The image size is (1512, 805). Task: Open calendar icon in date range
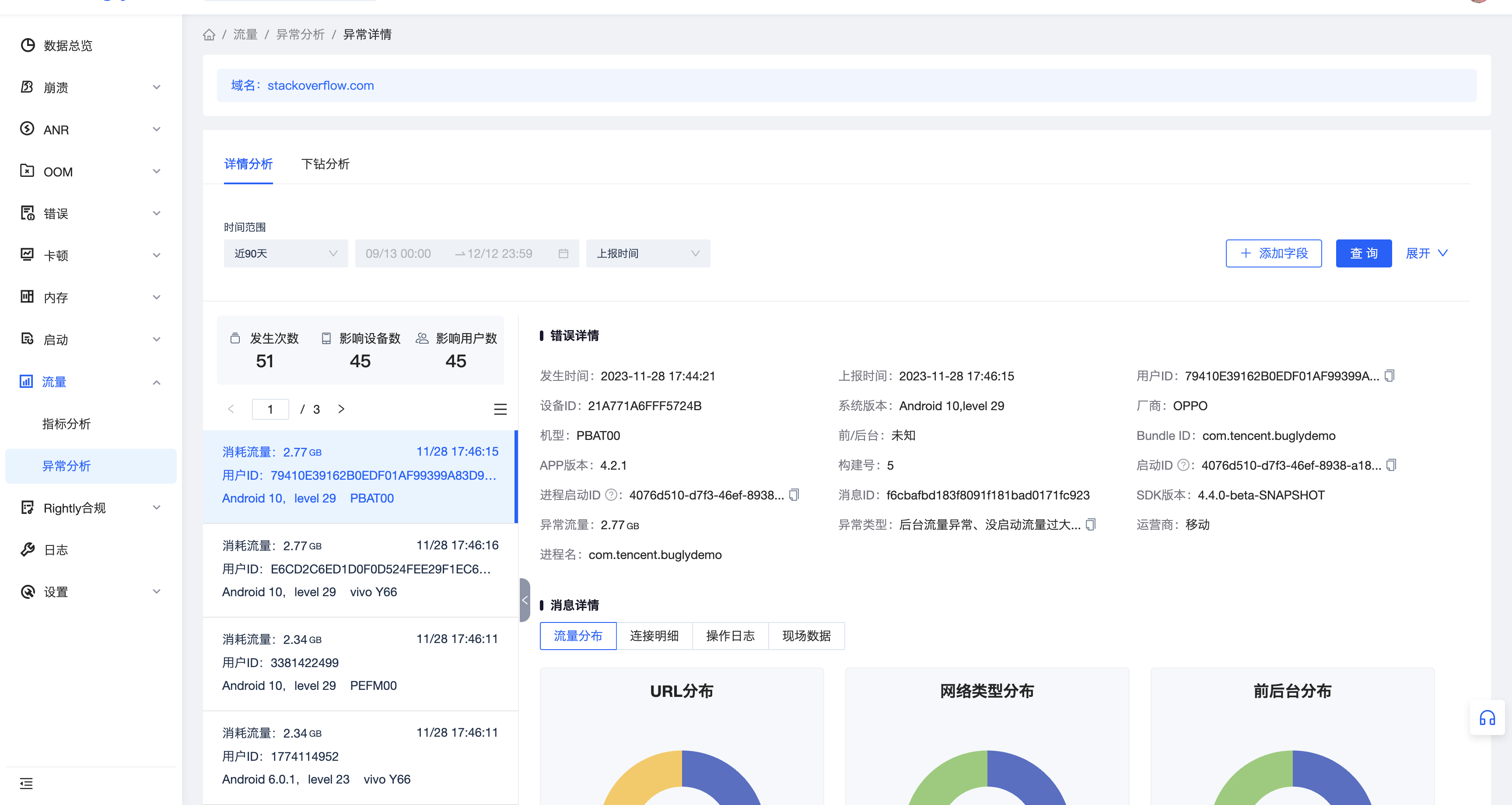pos(563,253)
